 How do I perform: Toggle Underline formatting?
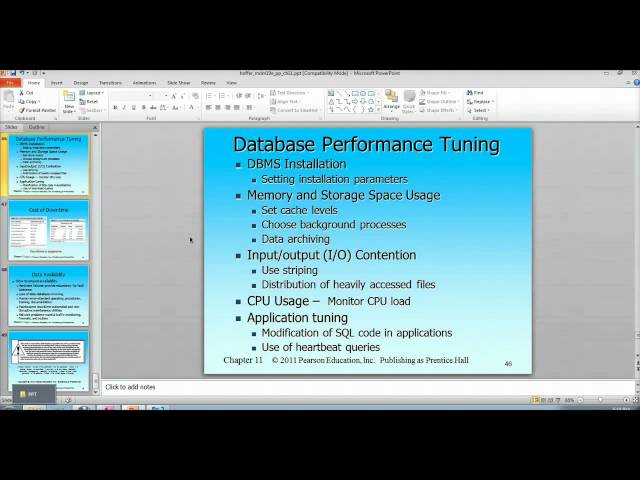tap(134, 108)
